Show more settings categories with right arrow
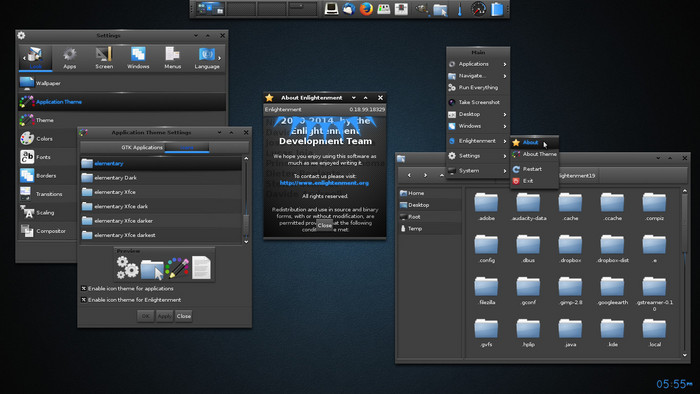 [x=220, y=58]
